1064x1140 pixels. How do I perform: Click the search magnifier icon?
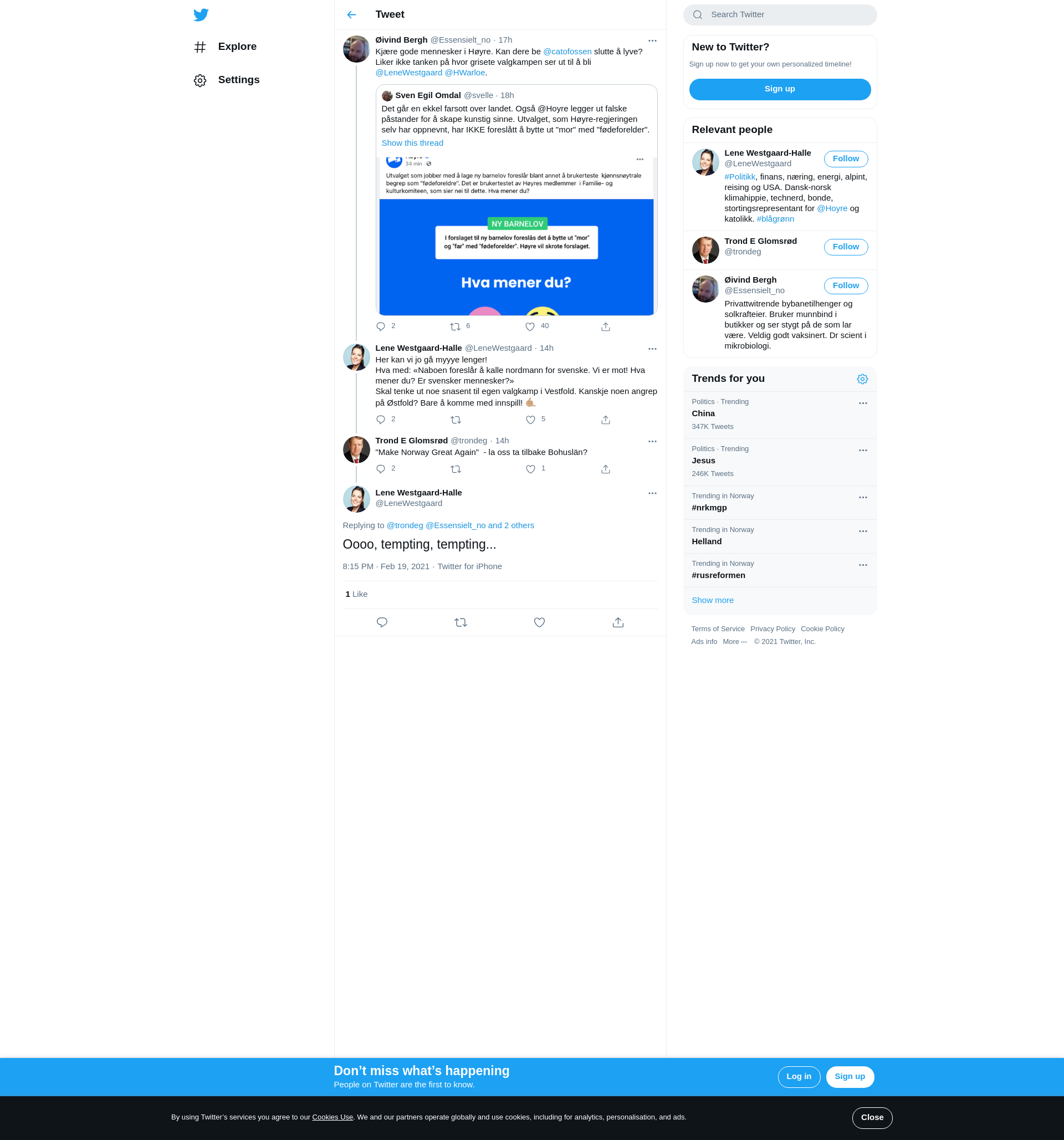[x=697, y=15]
